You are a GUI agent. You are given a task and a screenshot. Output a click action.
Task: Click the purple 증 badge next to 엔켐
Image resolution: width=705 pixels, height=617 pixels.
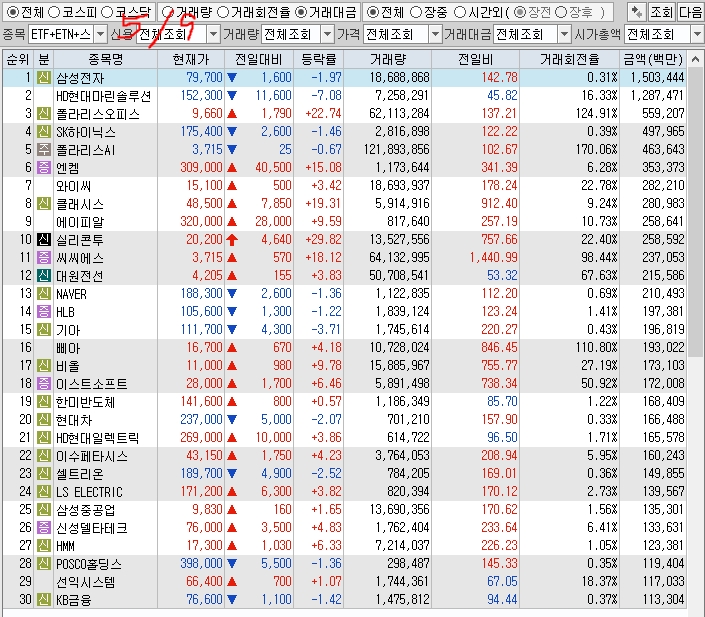pyautogui.click(x=44, y=167)
